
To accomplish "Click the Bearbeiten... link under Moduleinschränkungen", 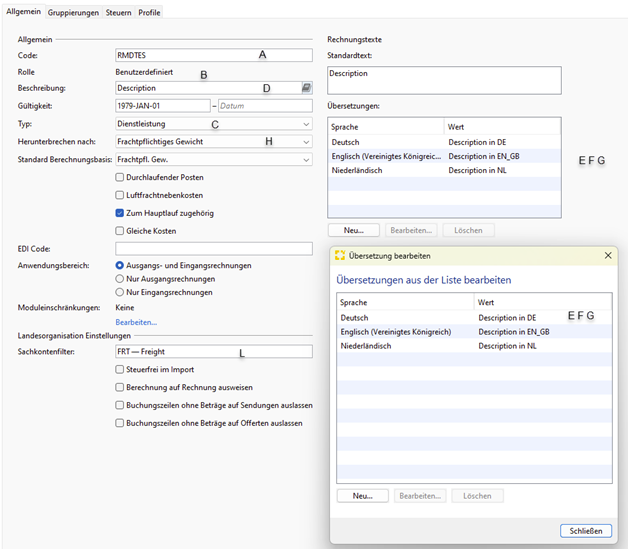I will click(x=136, y=322).
